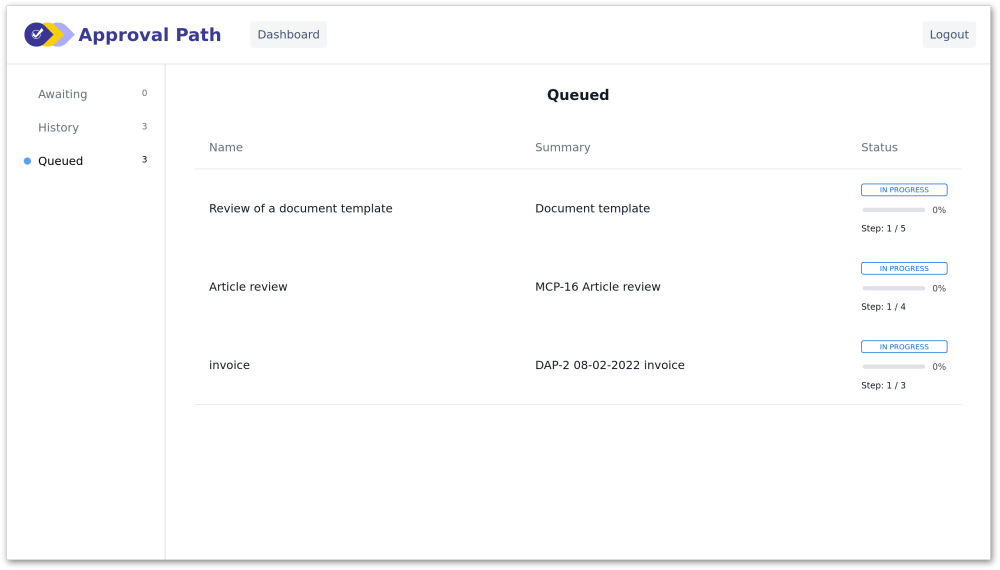Click the MCP-16 Article review summary
This screenshot has height=570, width=1000.
(x=598, y=287)
